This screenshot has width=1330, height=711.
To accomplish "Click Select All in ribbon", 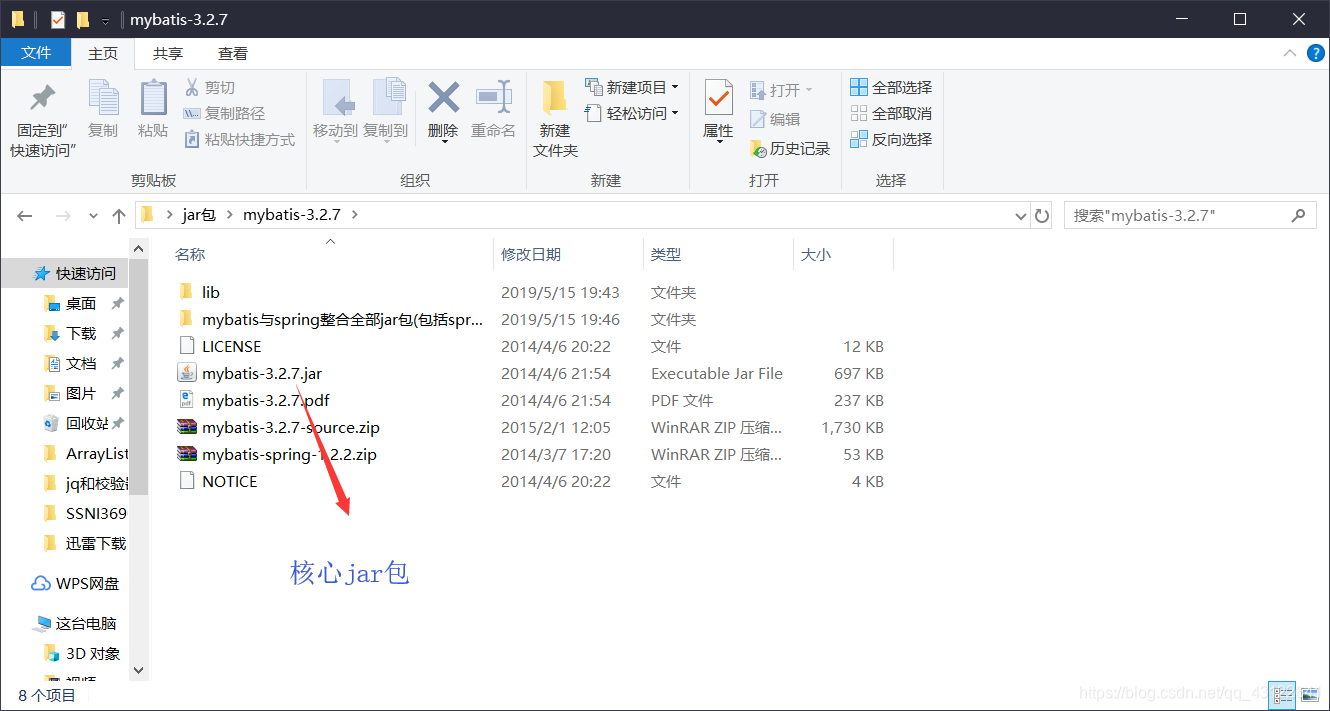I will tap(891, 88).
